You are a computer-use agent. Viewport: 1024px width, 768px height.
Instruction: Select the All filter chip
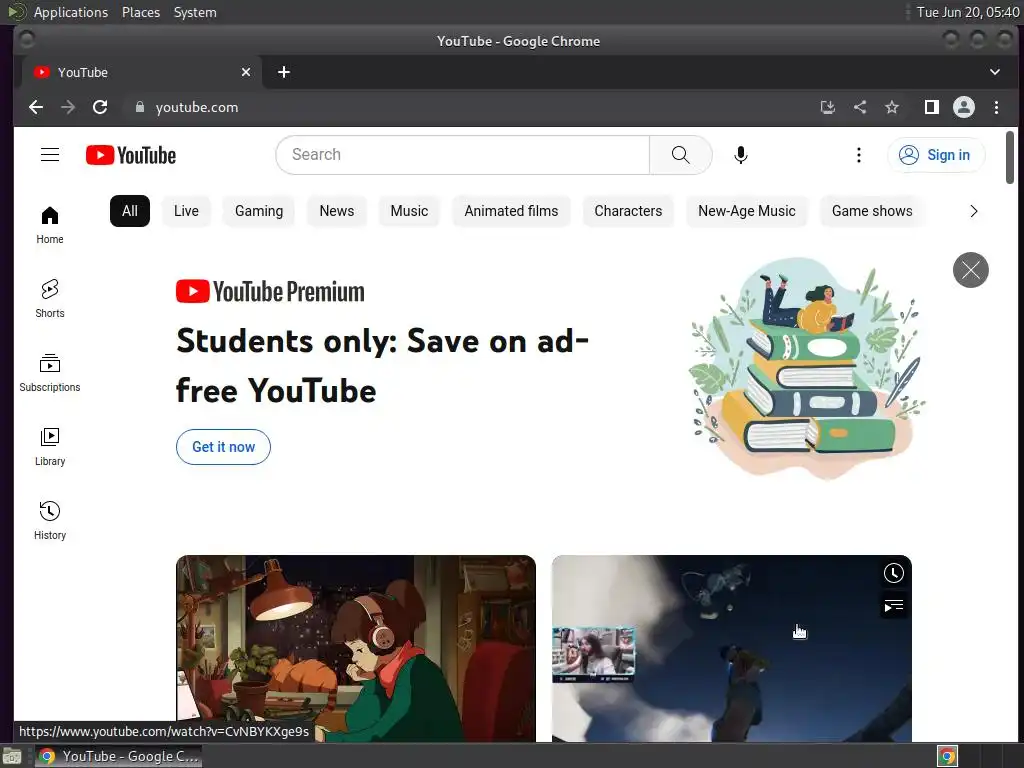(129, 211)
